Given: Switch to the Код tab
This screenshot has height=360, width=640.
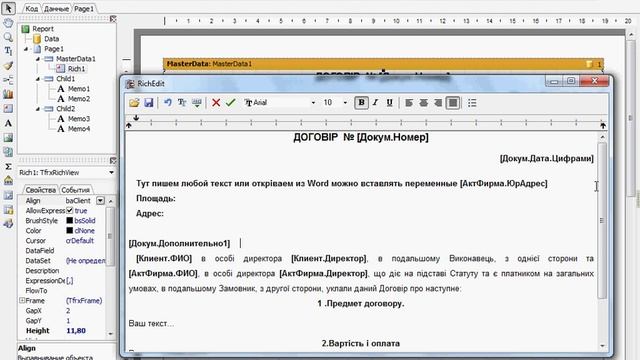Looking at the screenshot, I should [31, 9].
